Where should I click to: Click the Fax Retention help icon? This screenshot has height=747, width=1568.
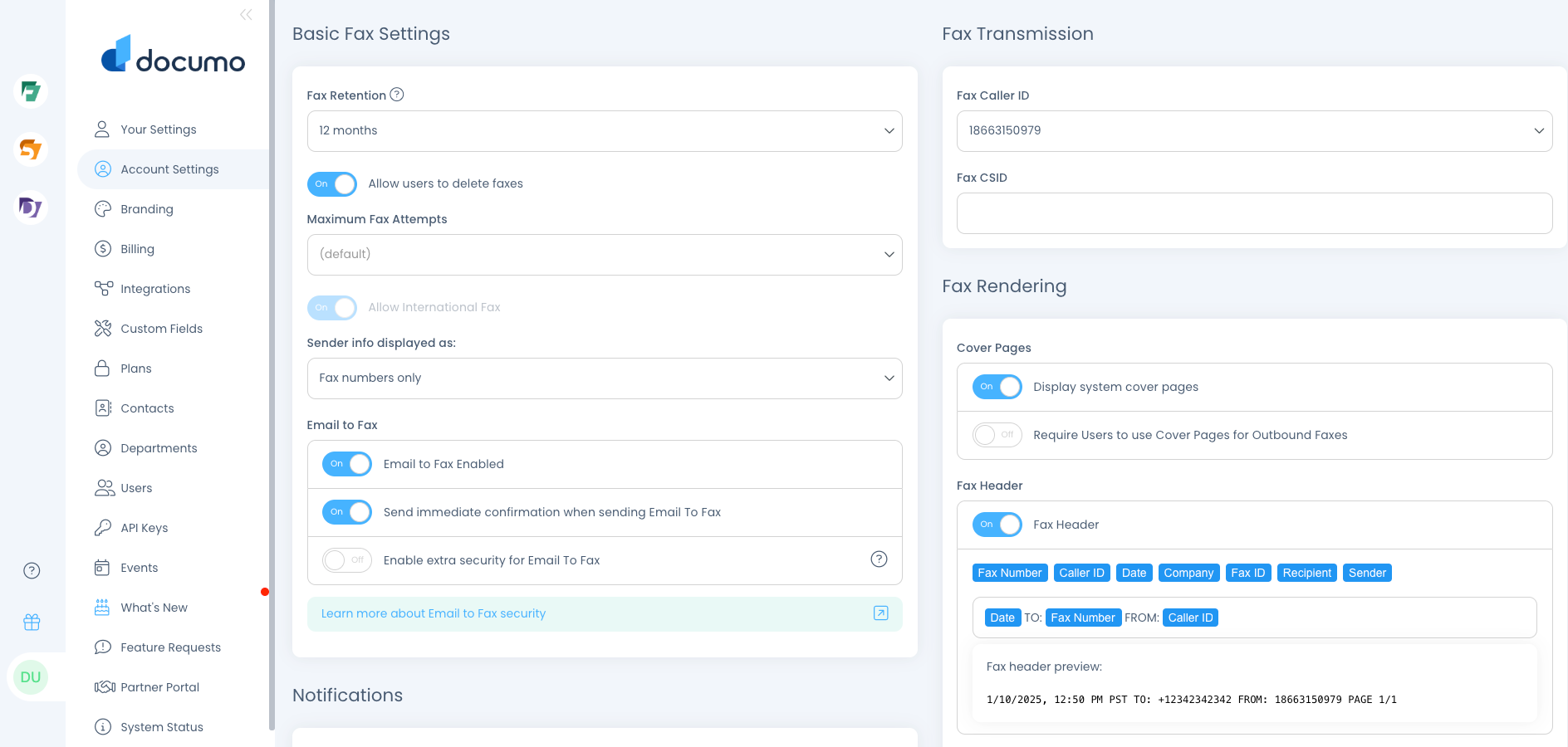coord(397,95)
